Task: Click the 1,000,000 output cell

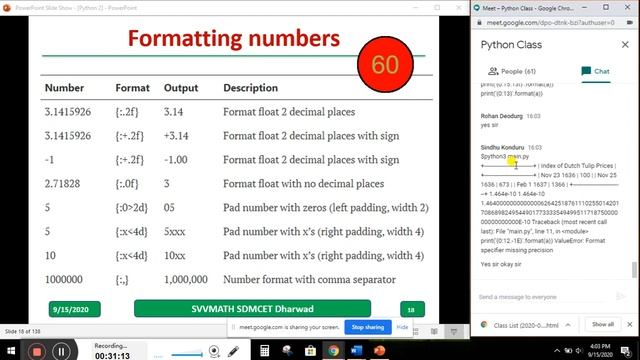Action: [x=185, y=280]
